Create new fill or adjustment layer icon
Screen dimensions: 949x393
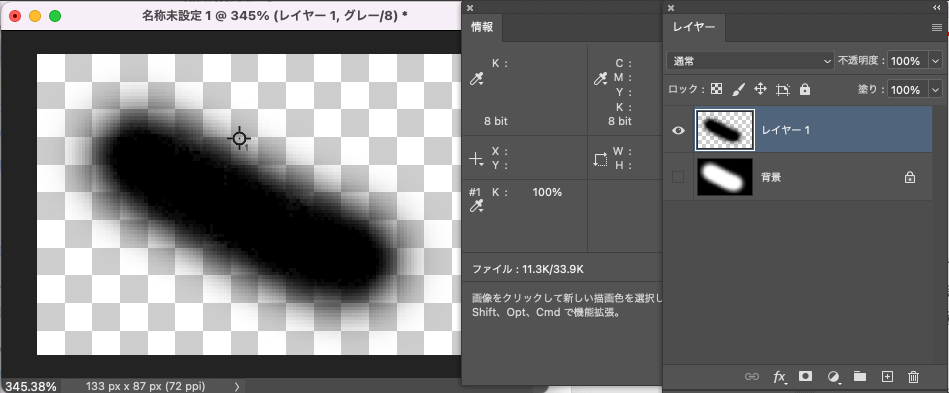pos(833,377)
